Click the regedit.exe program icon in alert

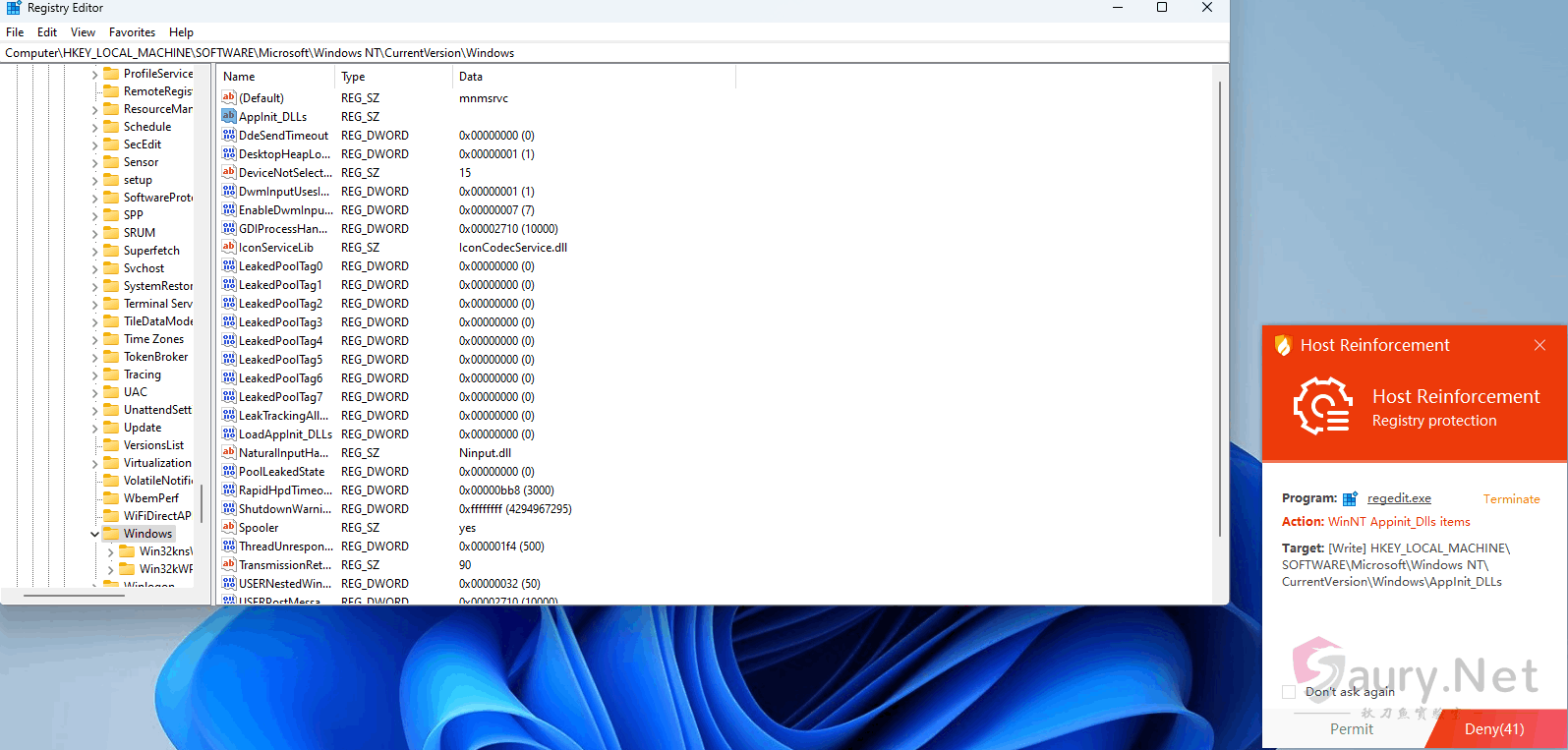click(1350, 498)
